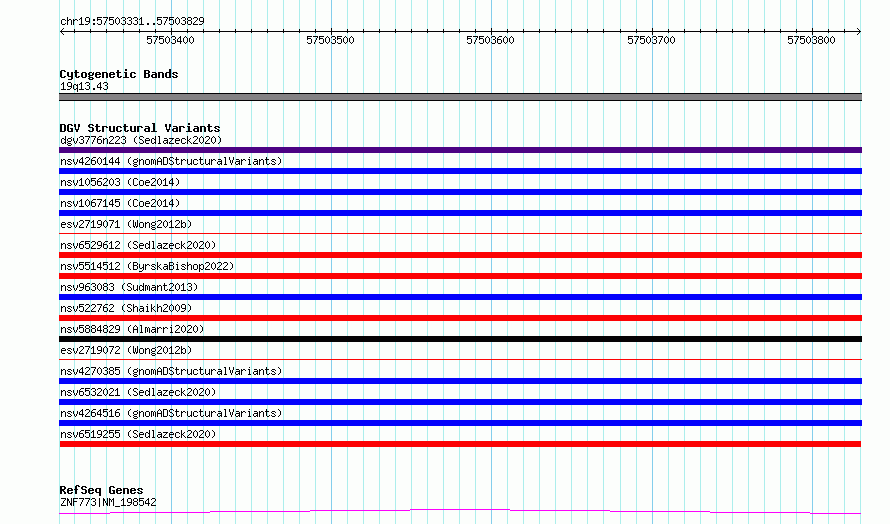
Task: Click the magenta ZNF773 gene line
Action: 460,512
